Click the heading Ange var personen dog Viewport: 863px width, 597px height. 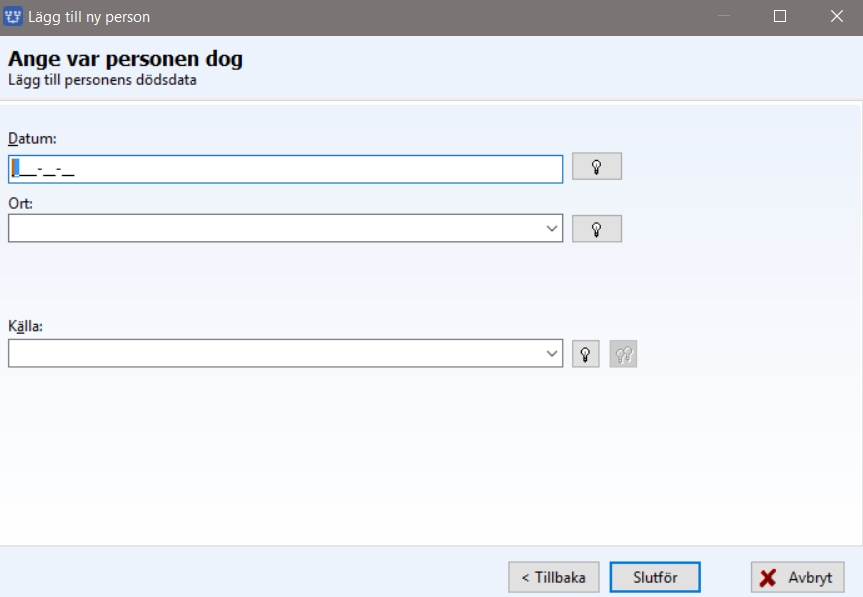(x=125, y=59)
